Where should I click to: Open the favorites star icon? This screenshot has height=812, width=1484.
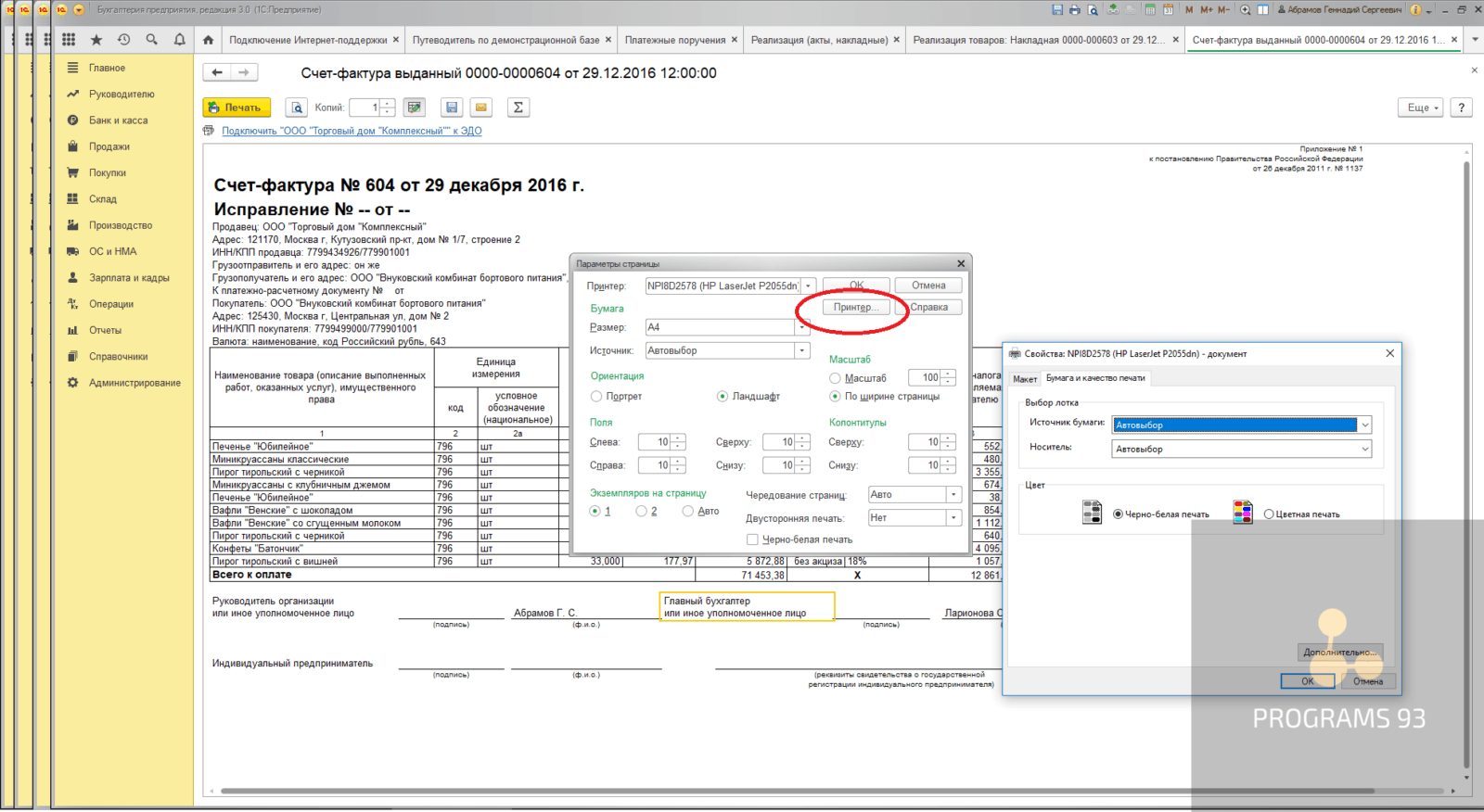point(96,40)
